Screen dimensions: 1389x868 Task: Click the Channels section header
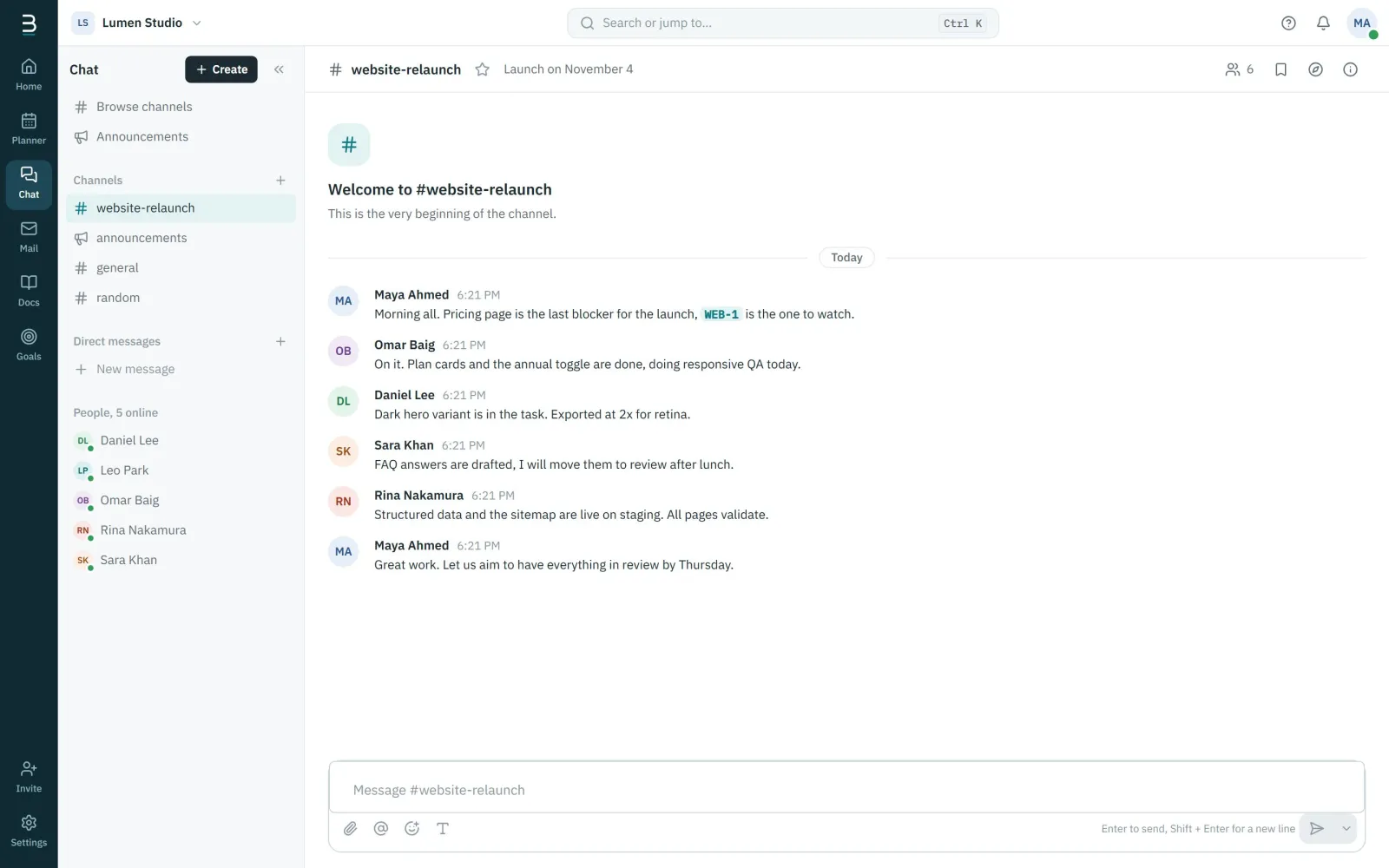(98, 181)
